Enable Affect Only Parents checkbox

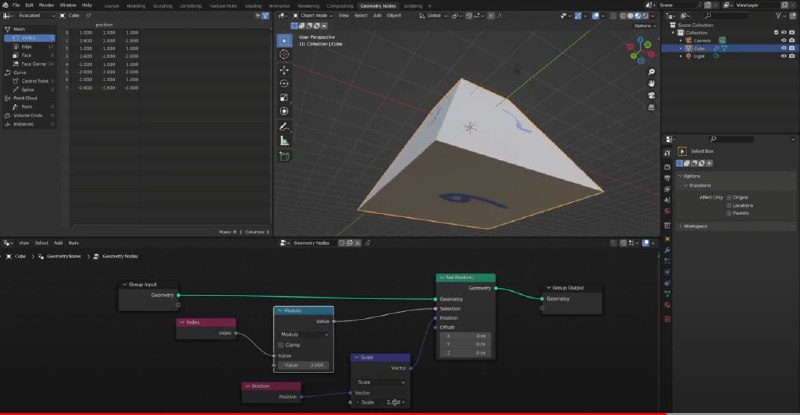click(729, 213)
